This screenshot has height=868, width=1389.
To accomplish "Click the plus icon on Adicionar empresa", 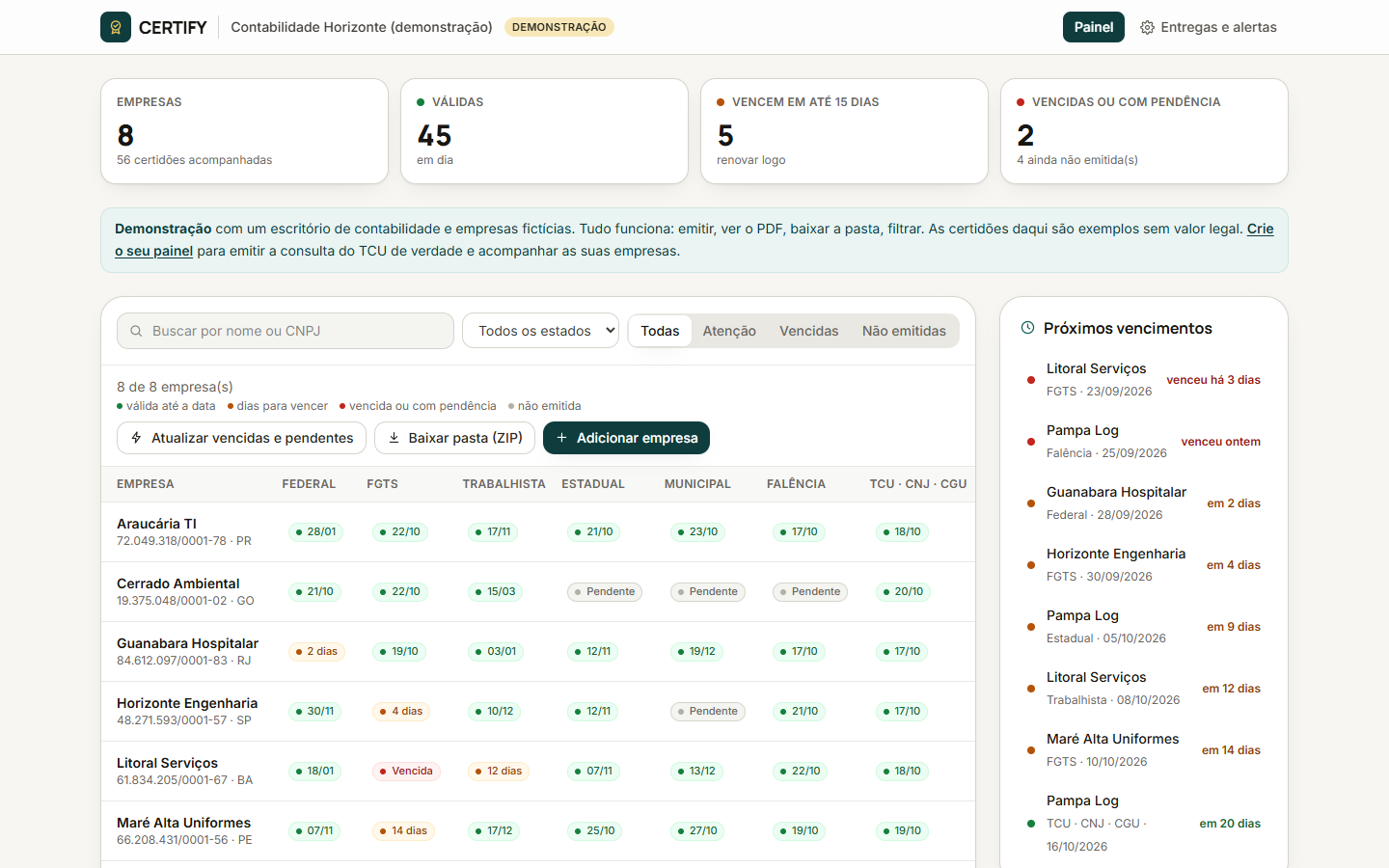I will pyautogui.click(x=561, y=438).
